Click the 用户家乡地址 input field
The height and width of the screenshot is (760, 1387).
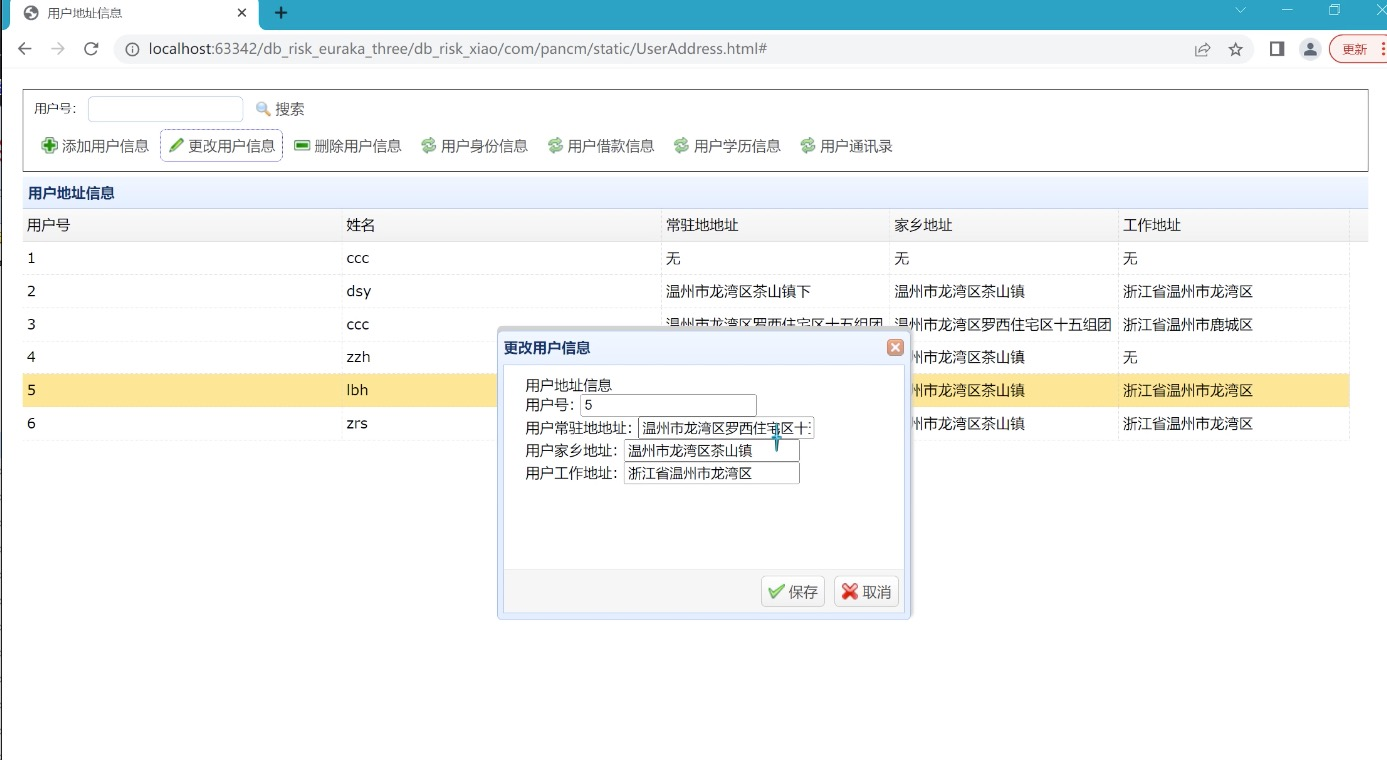click(712, 451)
